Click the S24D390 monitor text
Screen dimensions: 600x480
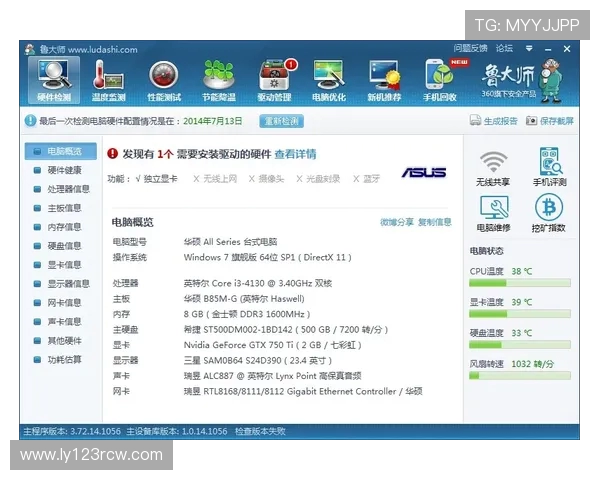pyautogui.click(x=257, y=361)
